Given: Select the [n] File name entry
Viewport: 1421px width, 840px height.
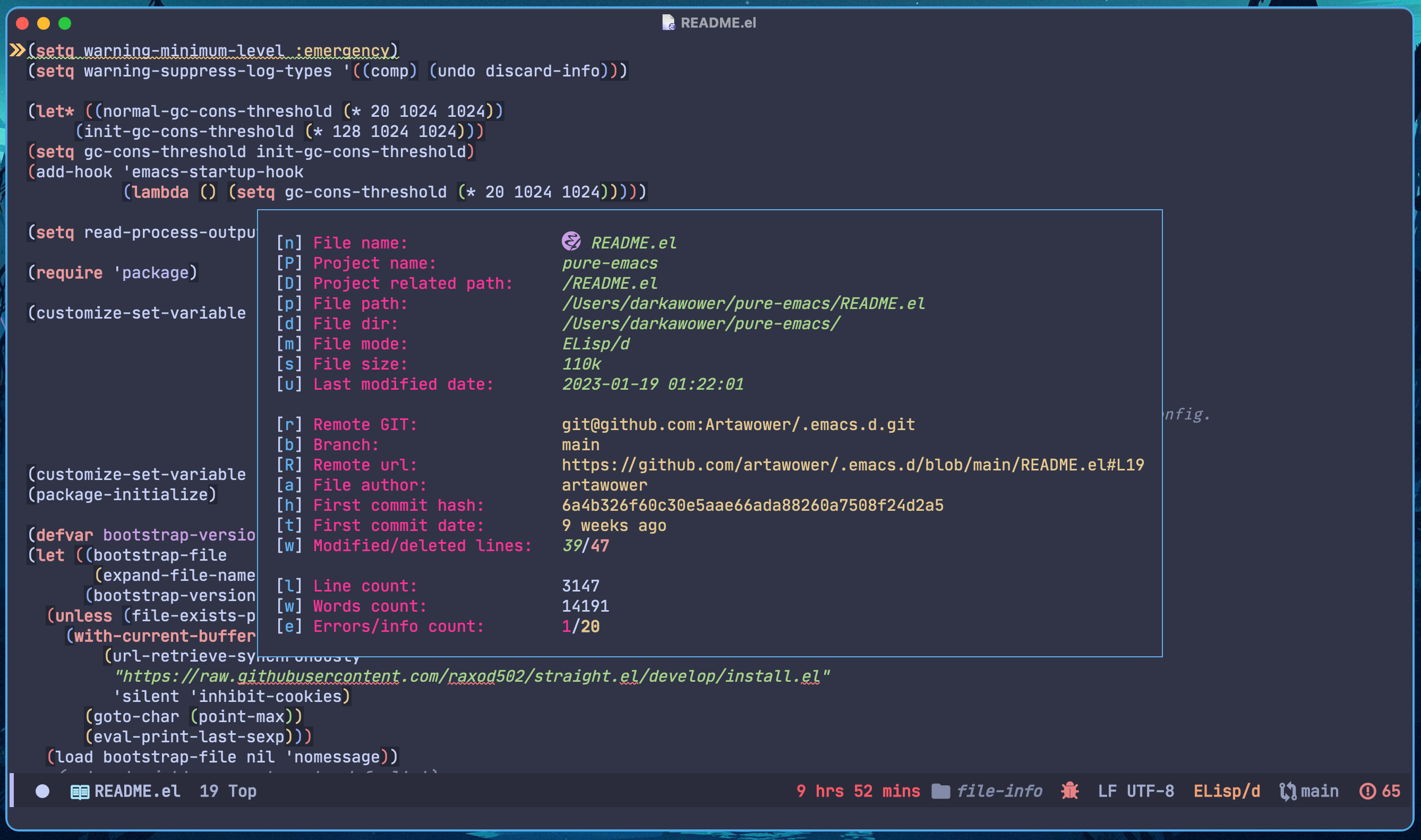Looking at the screenshot, I should coord(360,243).
